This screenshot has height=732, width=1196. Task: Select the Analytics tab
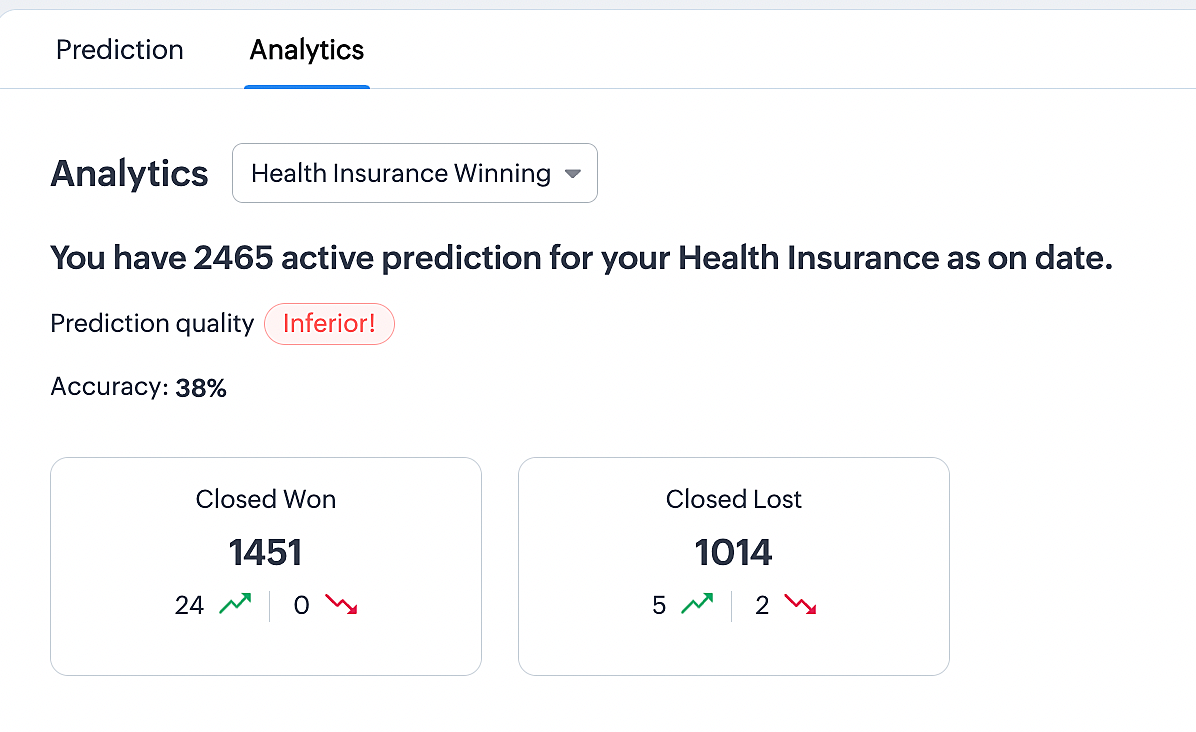[x=307, y=50]
